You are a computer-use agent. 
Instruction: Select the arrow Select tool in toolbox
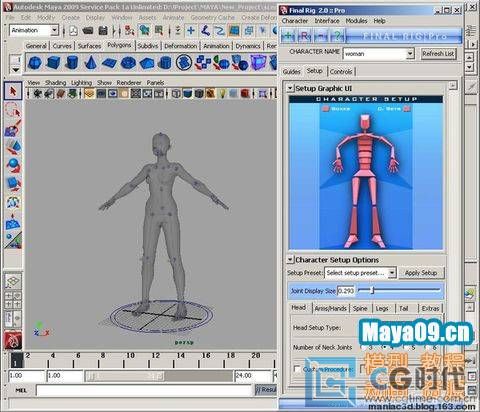click(13, 91)
